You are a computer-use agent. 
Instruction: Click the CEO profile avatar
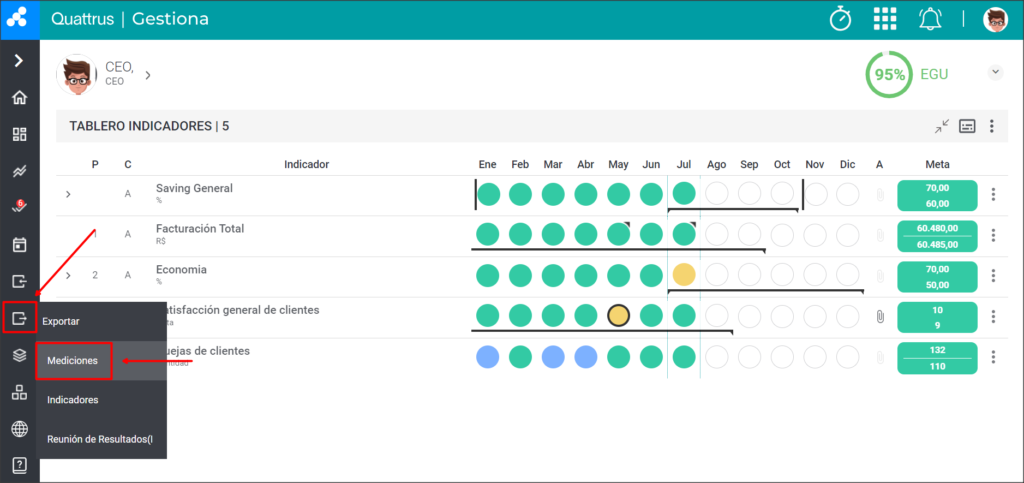77,75
